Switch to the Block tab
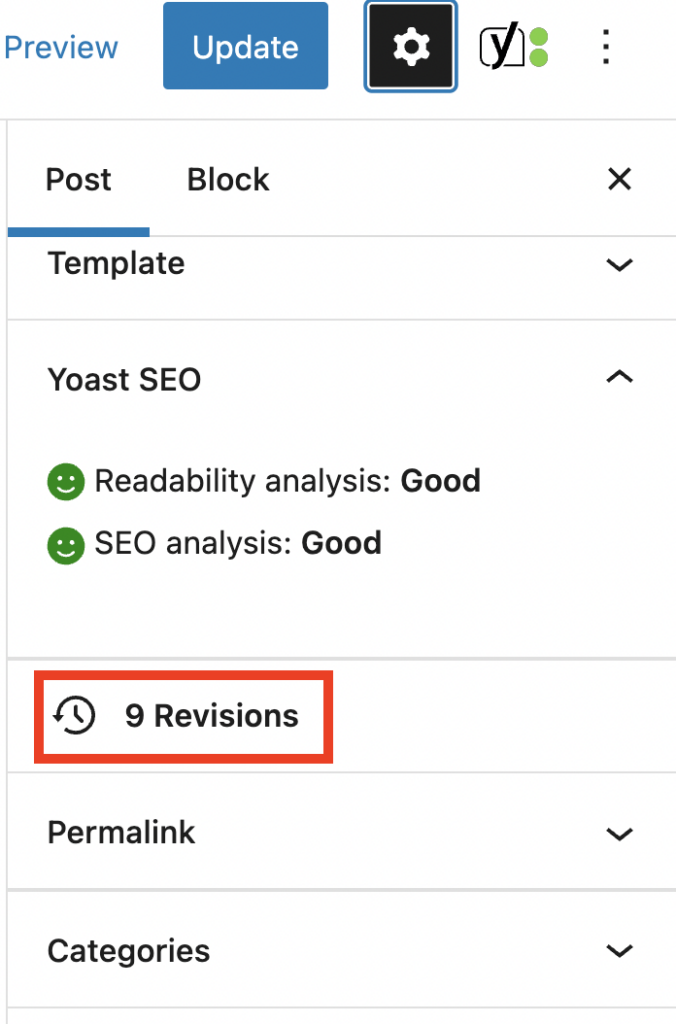Screen dimensions: 676x1024 click(x=227, y=179)
